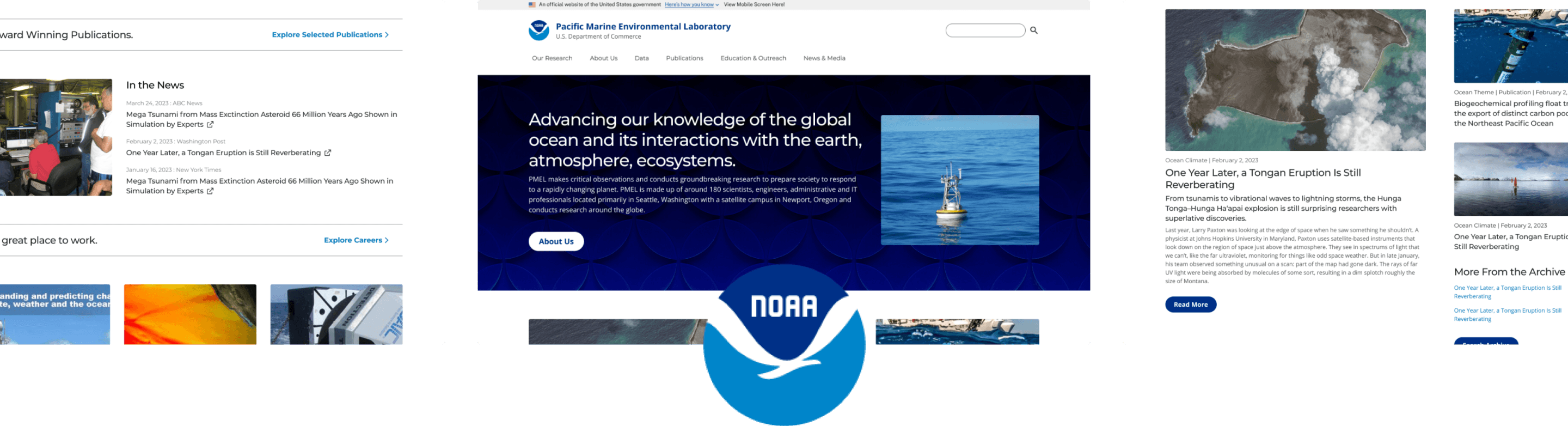Image resolution: width=1568 pixels, height=426 pixels.
Task: Open Biogeochemical profiling float article title
Action: coord(1511,113)
